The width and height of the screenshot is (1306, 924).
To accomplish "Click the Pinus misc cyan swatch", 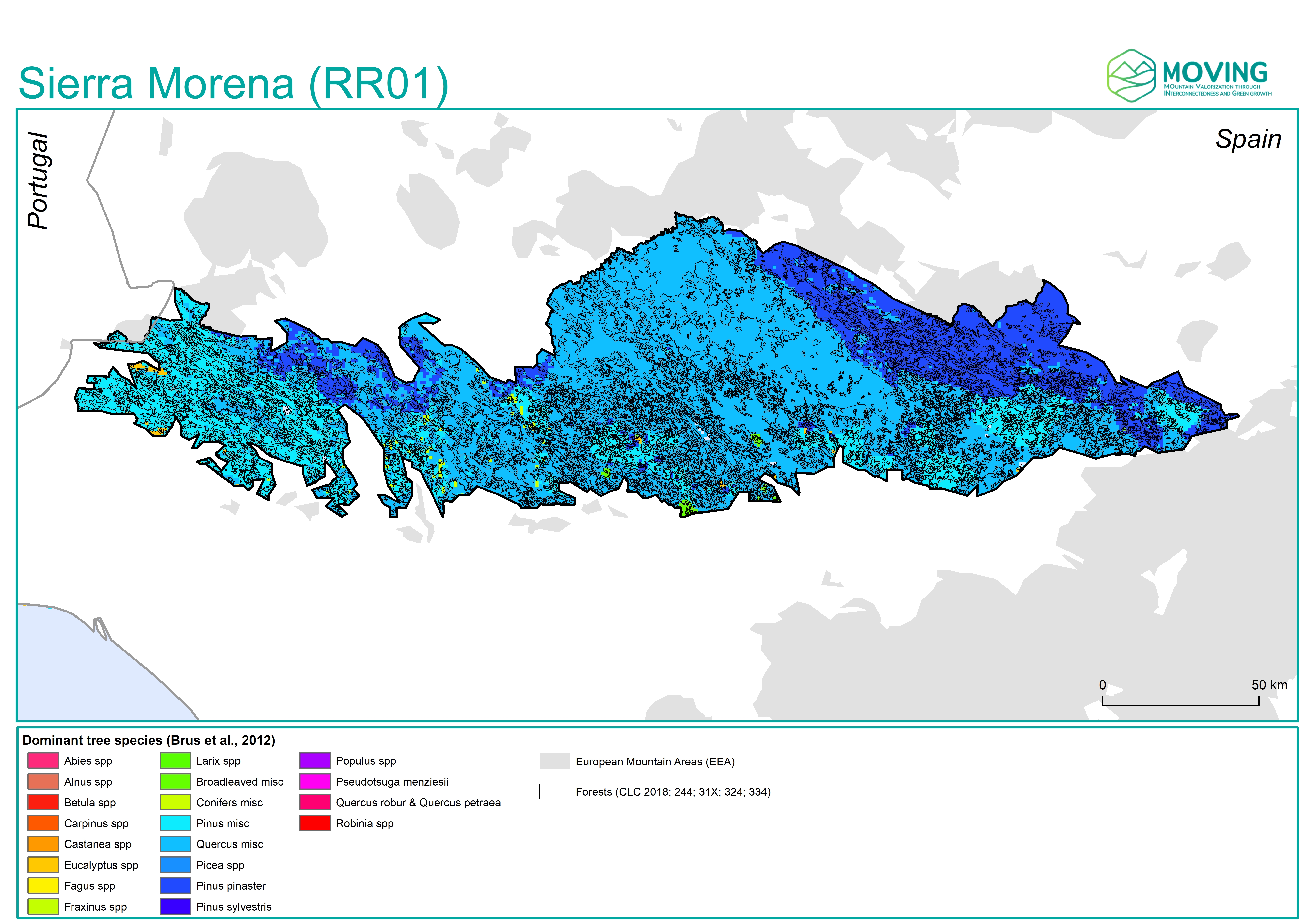I will [175, 823].
